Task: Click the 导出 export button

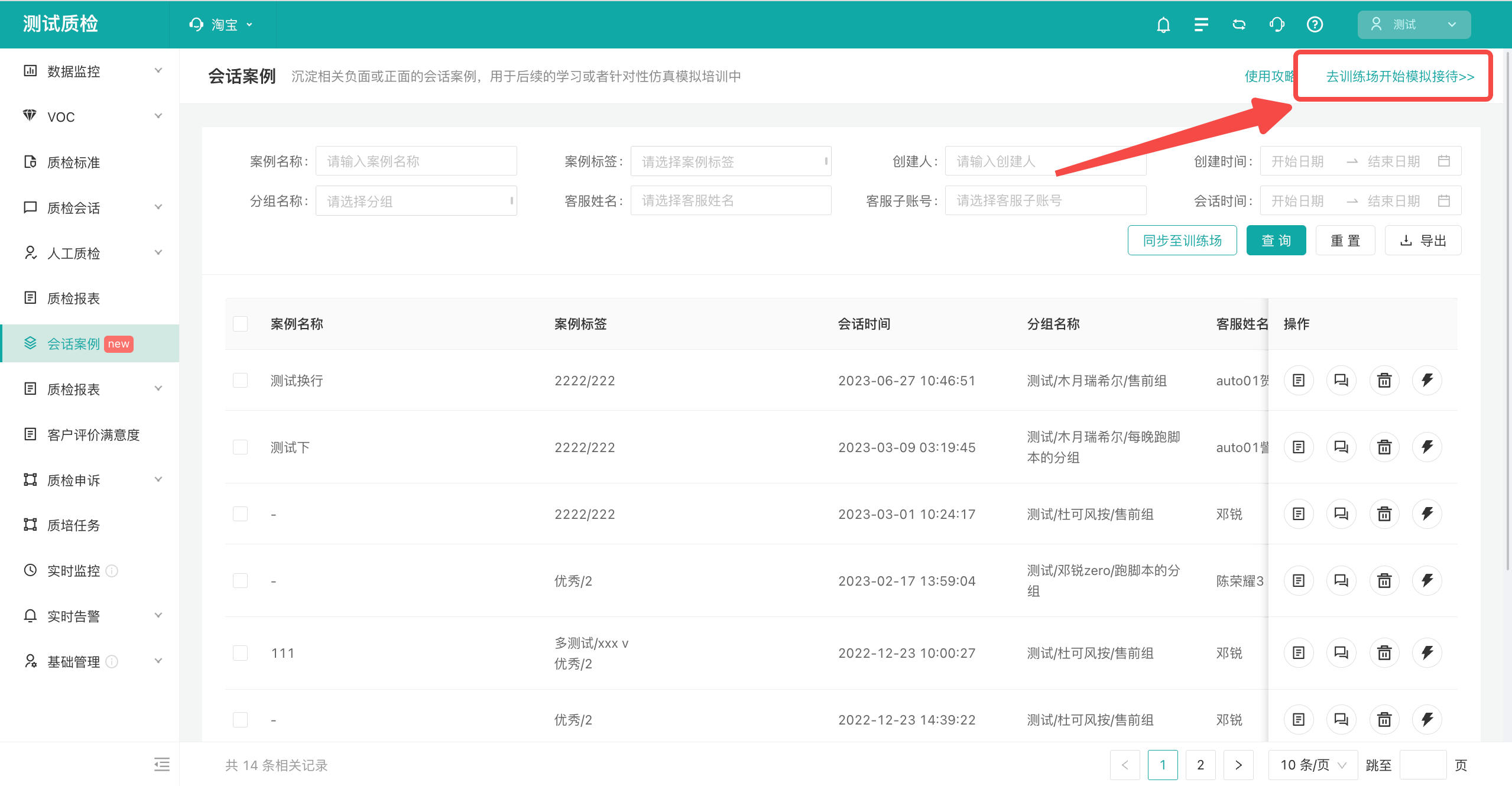Action: tap(1423, 241)
